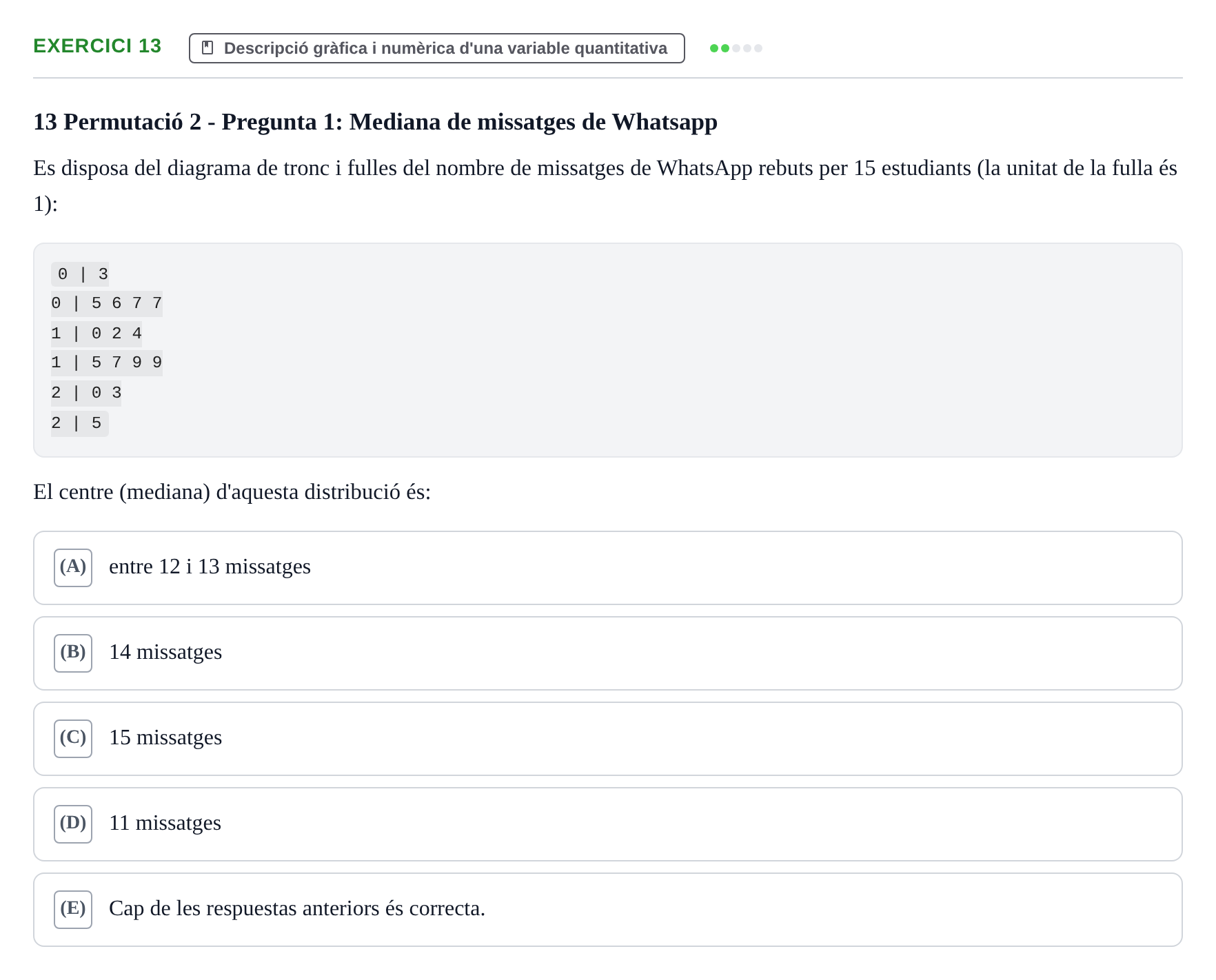Click stem-and-leaf row '1 | 5 7 9 9'
1216x980 pixels.
pos(107,363)
